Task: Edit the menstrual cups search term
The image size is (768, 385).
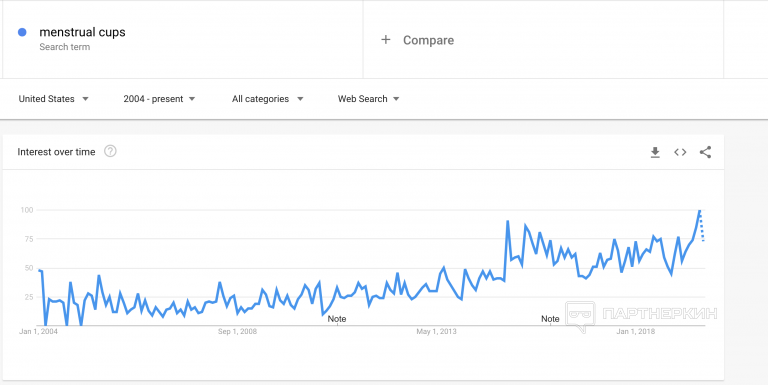Action: coord(82,32)
